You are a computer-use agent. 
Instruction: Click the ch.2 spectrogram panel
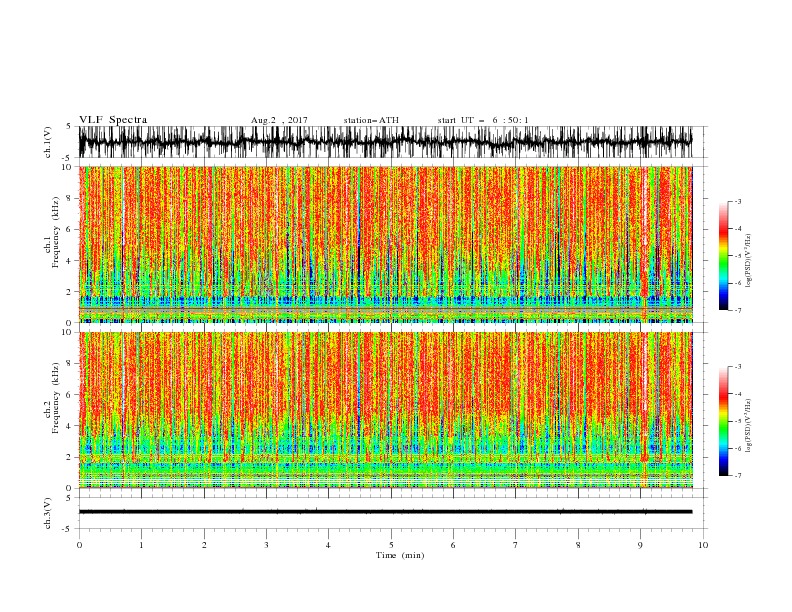coord(385,410)
